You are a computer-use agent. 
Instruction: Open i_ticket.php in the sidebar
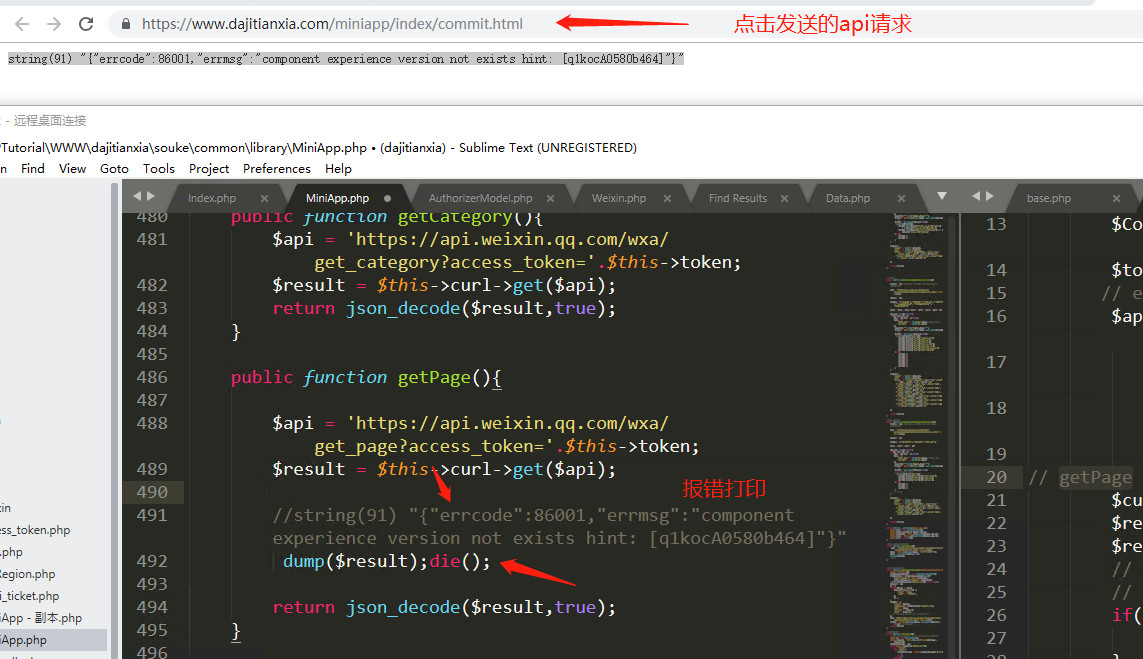coord(30,596)
